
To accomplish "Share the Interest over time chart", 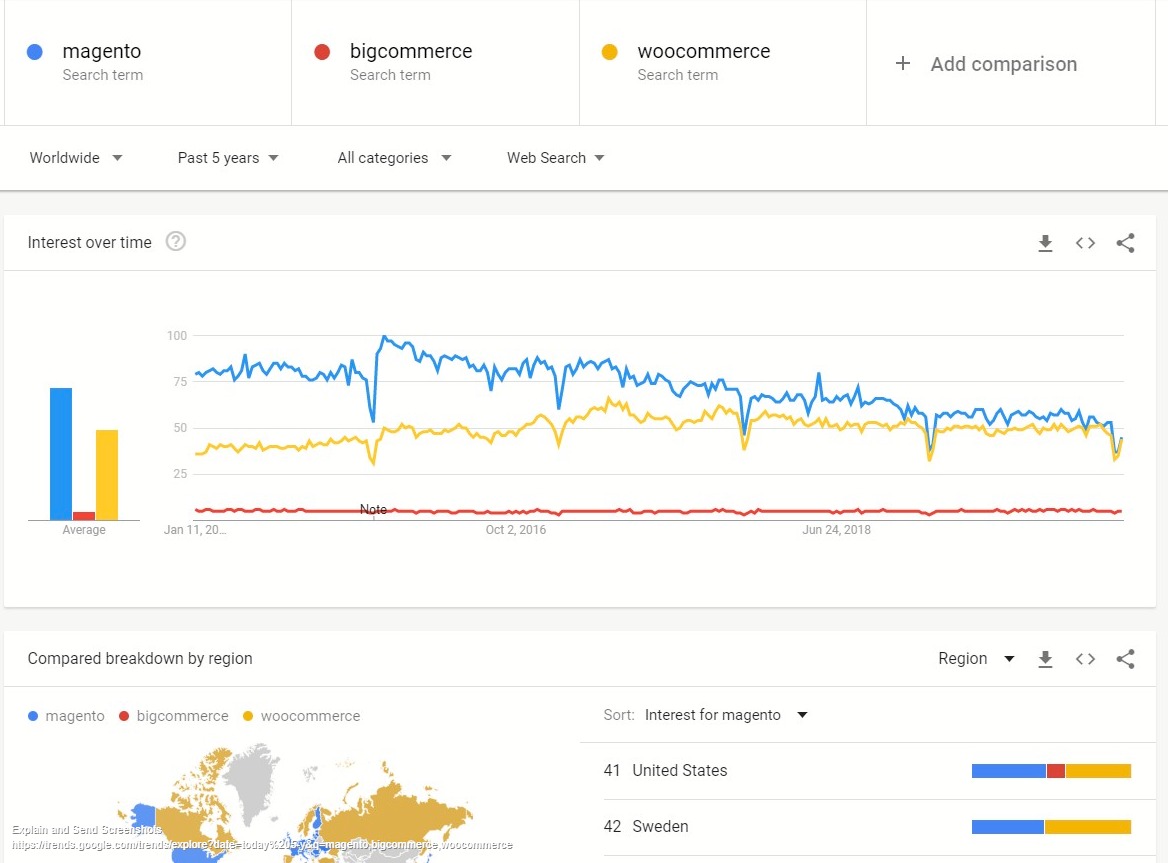I will [1125, 243].
